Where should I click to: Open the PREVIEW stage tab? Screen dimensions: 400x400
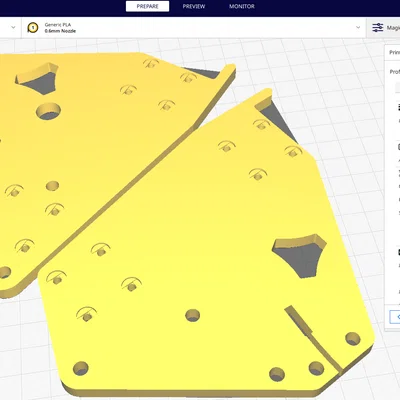(194, 6)
